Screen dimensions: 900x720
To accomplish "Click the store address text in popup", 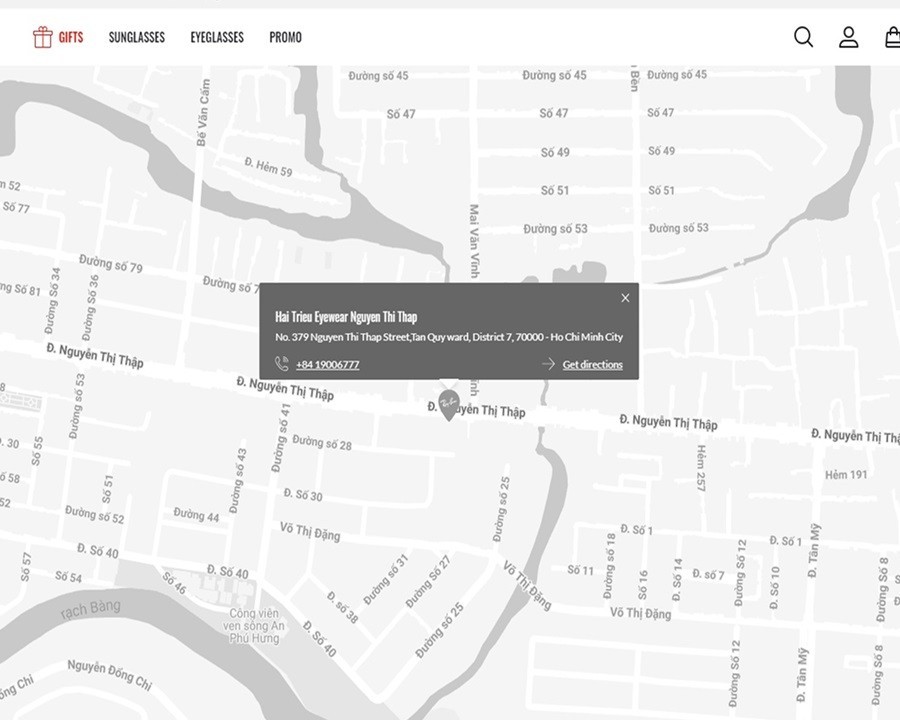I will click(448, 338).
